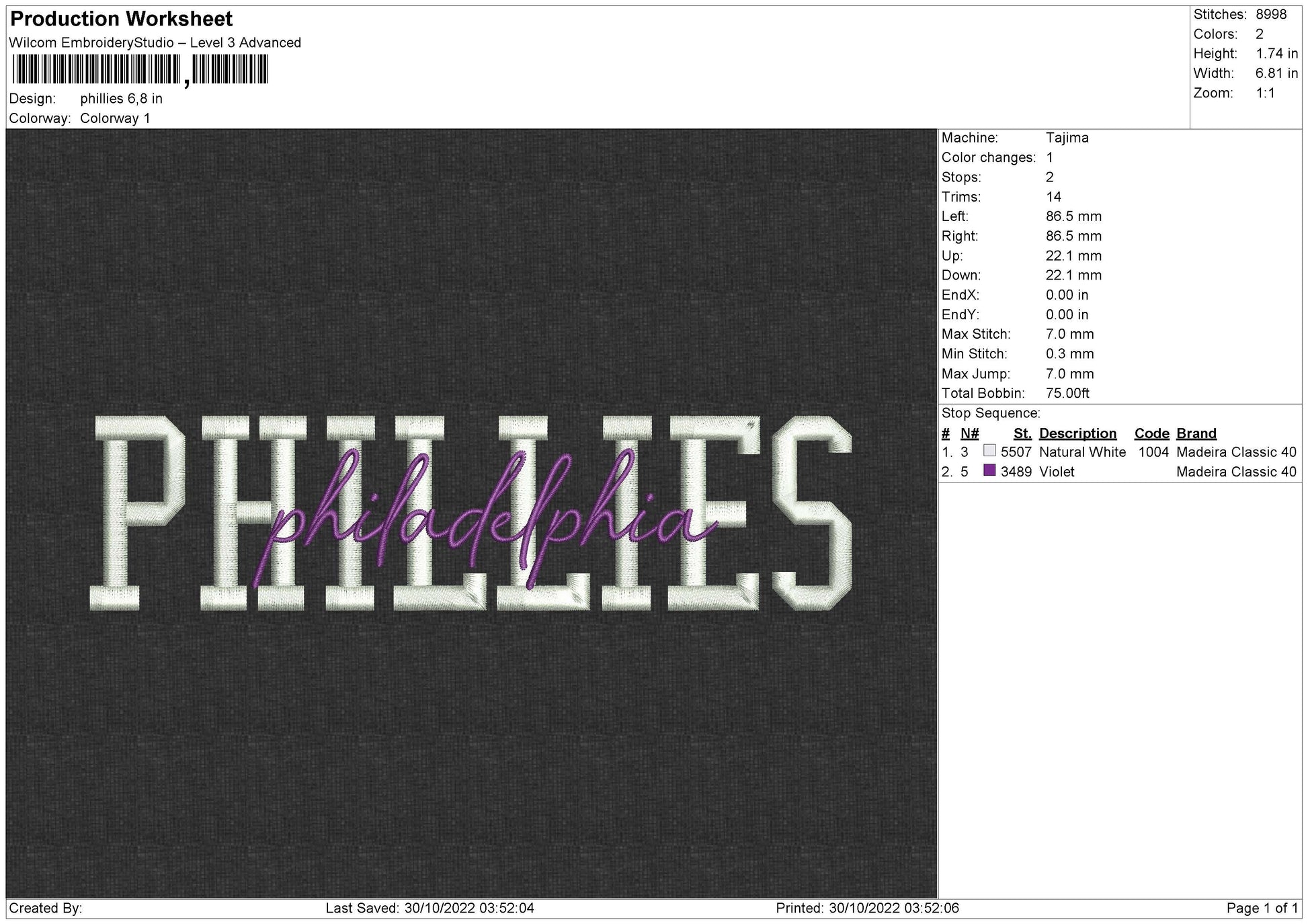Click the stop sequence row number 1

945,452
